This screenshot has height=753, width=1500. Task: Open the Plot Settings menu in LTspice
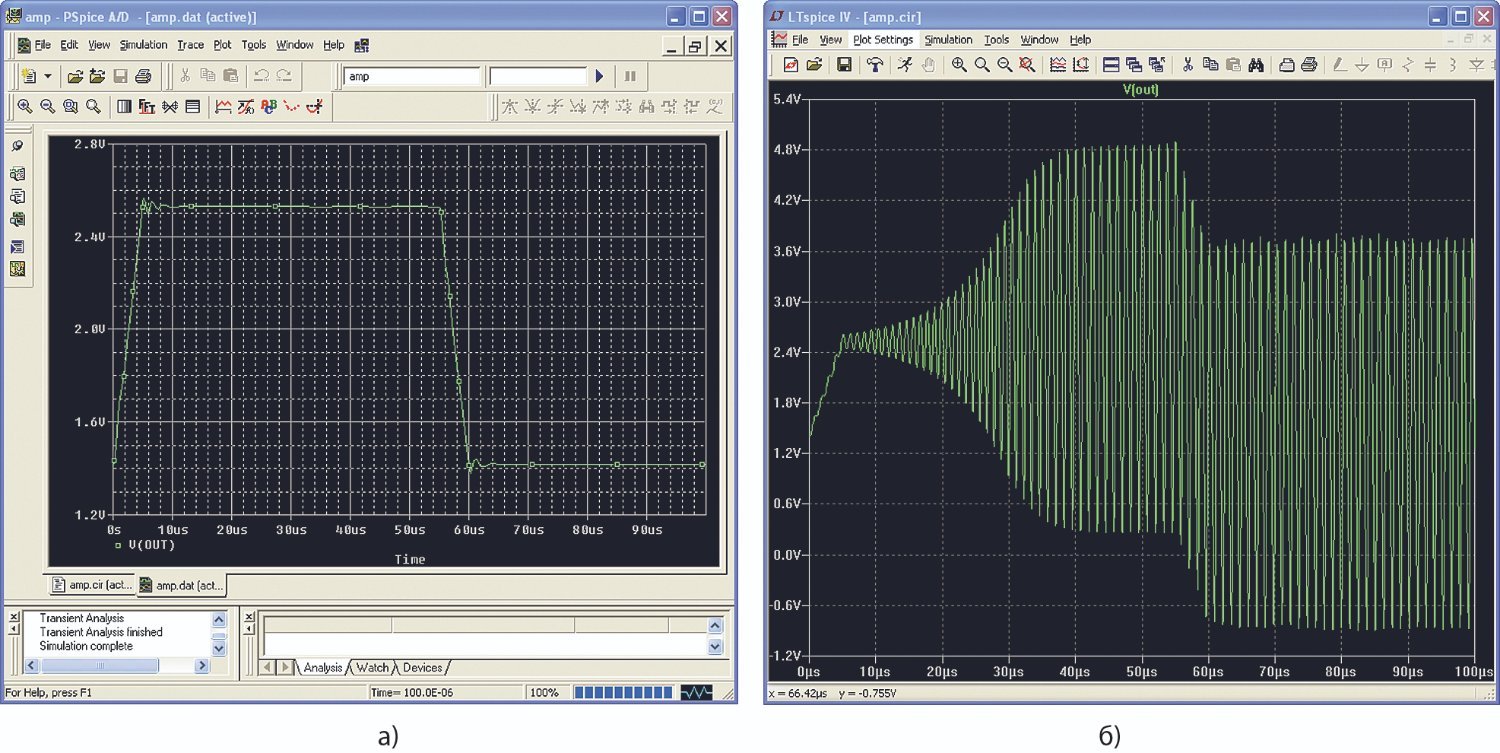(882, 40)
